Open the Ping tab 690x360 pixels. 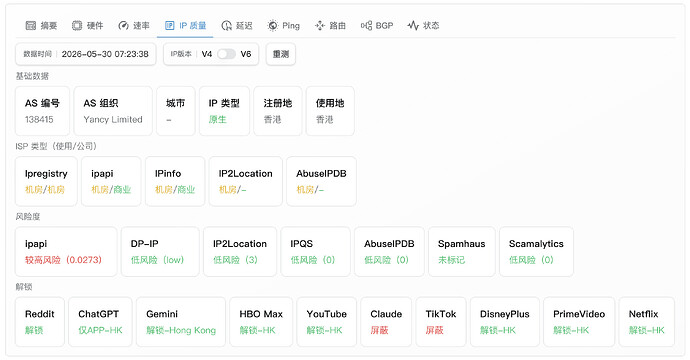point(284,26)
